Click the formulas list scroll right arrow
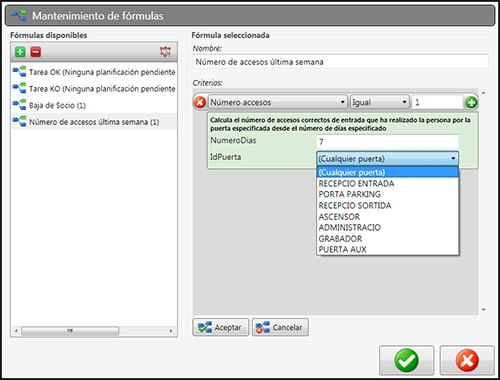Image resolution: width=500 pixels, height=380 pixels. pos(171,331)
